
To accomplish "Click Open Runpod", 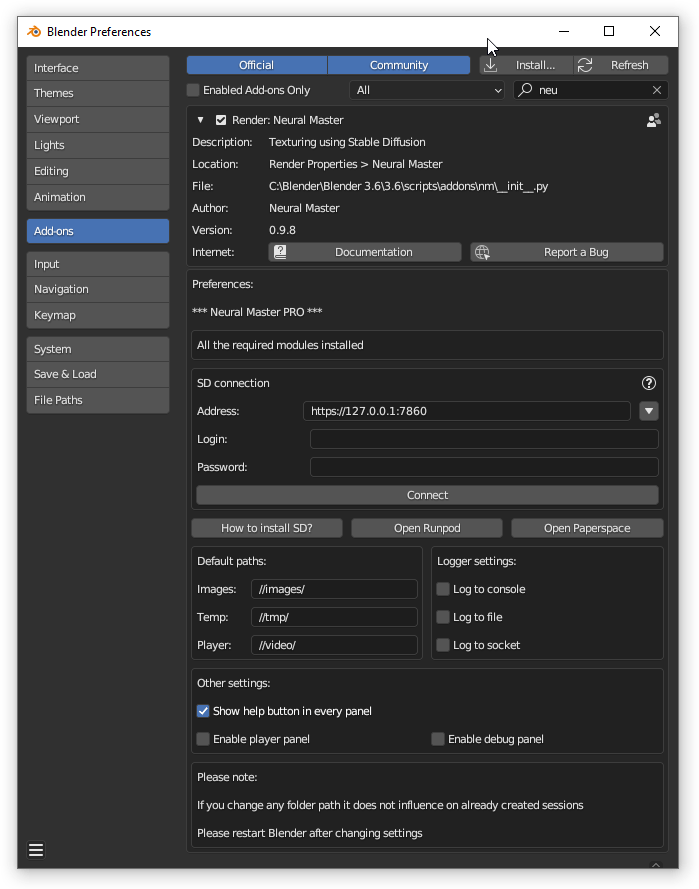I will click(427, 528).
